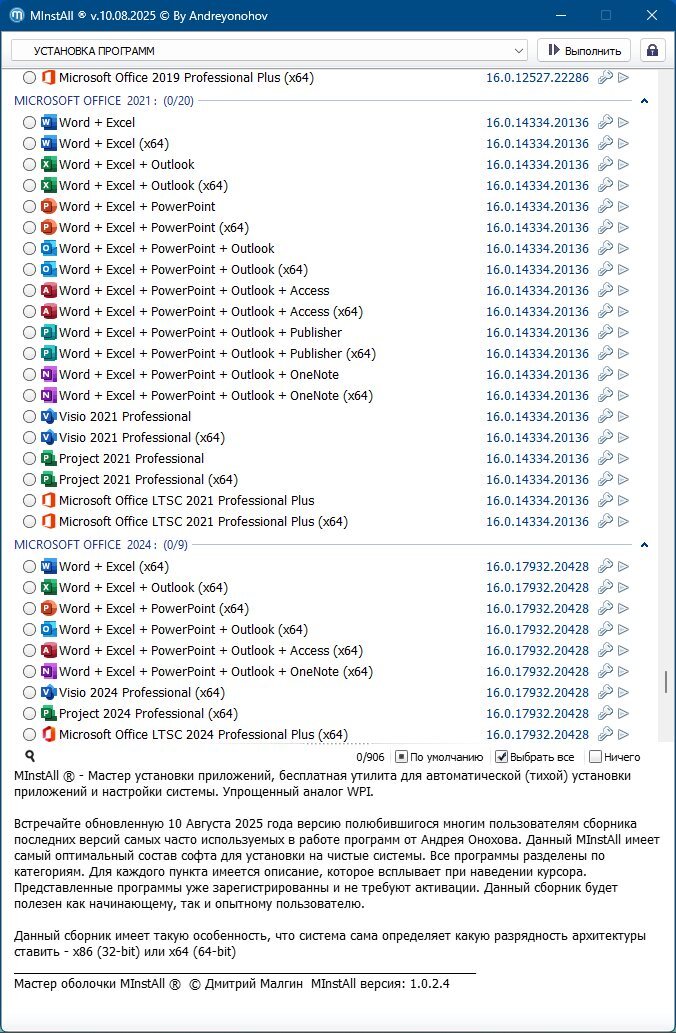The height and width of the screenshot is (1033, 676).
Task: Click the play arrow for Office LTSC 2021 Professional Plus (x64)
Action: [x=623, y=522]
